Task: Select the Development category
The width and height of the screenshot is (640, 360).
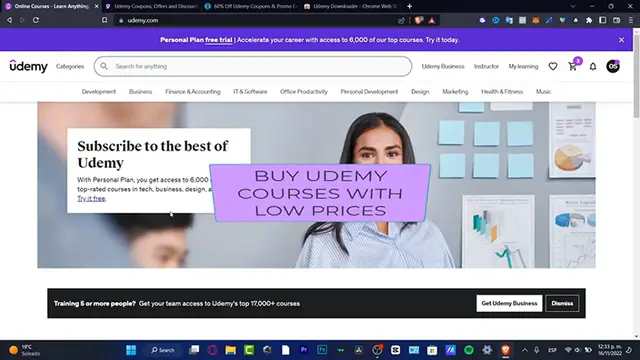Action: pyautogui.click(x=99, y=92)
